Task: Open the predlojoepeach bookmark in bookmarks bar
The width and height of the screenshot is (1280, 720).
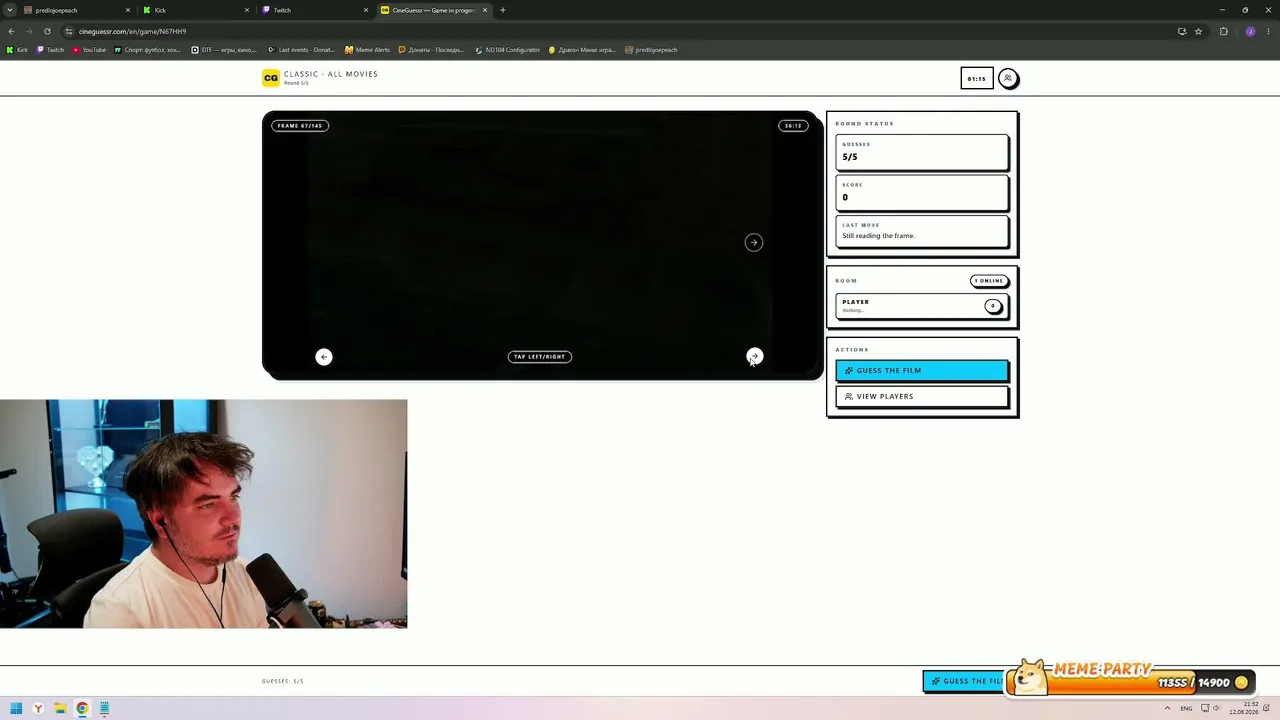Action: click(651, 50)
